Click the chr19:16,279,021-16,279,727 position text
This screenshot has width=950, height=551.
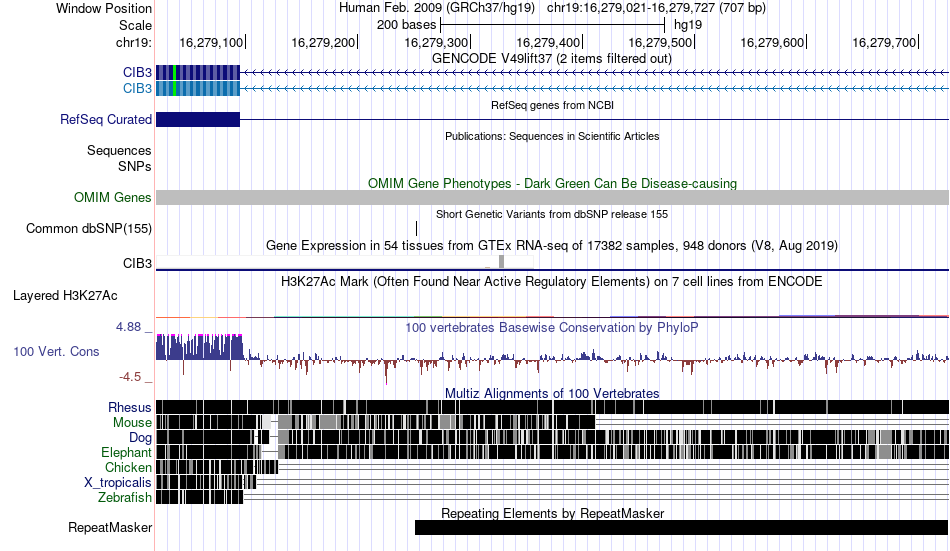pos(656,8)
